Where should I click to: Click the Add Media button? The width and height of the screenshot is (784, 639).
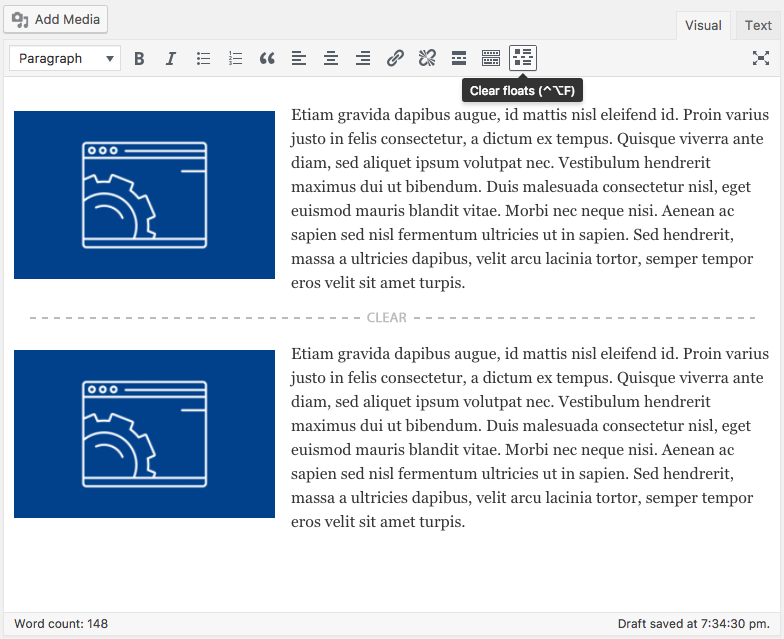[x=56, y=20]
